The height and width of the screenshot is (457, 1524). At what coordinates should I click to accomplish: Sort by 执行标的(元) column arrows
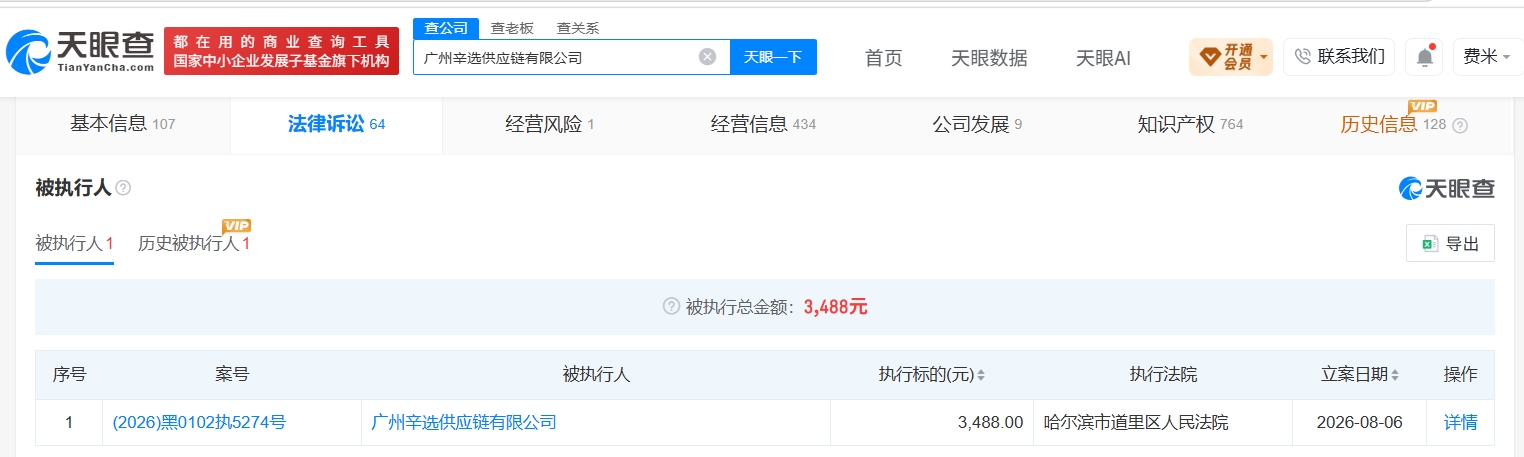click(x=981, y=375)
